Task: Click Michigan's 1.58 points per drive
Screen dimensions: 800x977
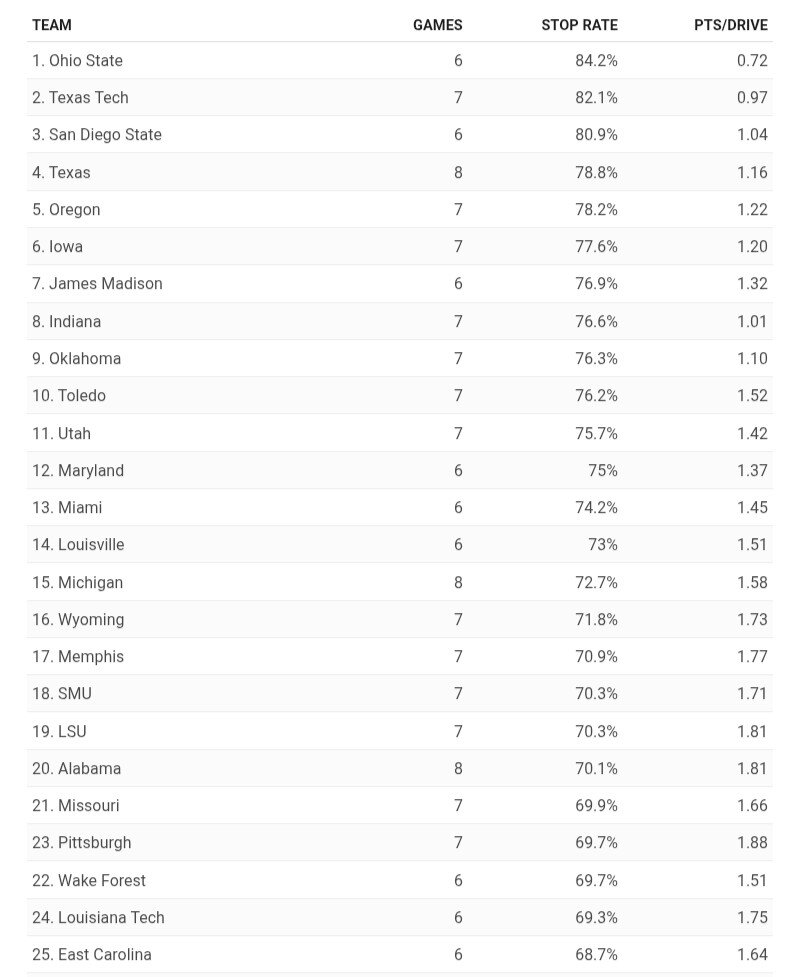Action: coord(752,582)
